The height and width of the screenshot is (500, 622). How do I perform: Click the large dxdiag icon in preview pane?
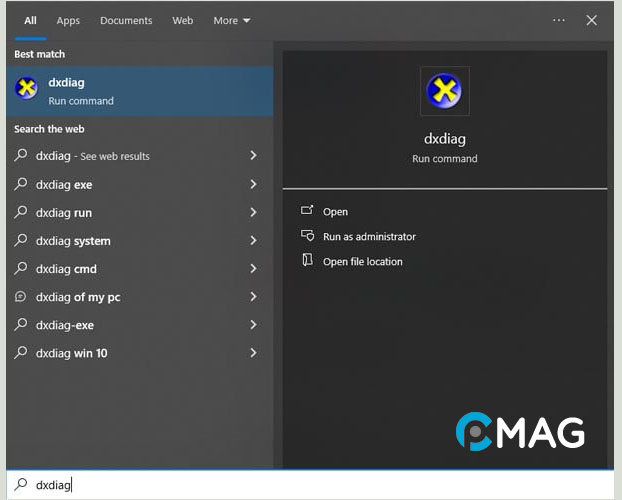pos(445,91)
